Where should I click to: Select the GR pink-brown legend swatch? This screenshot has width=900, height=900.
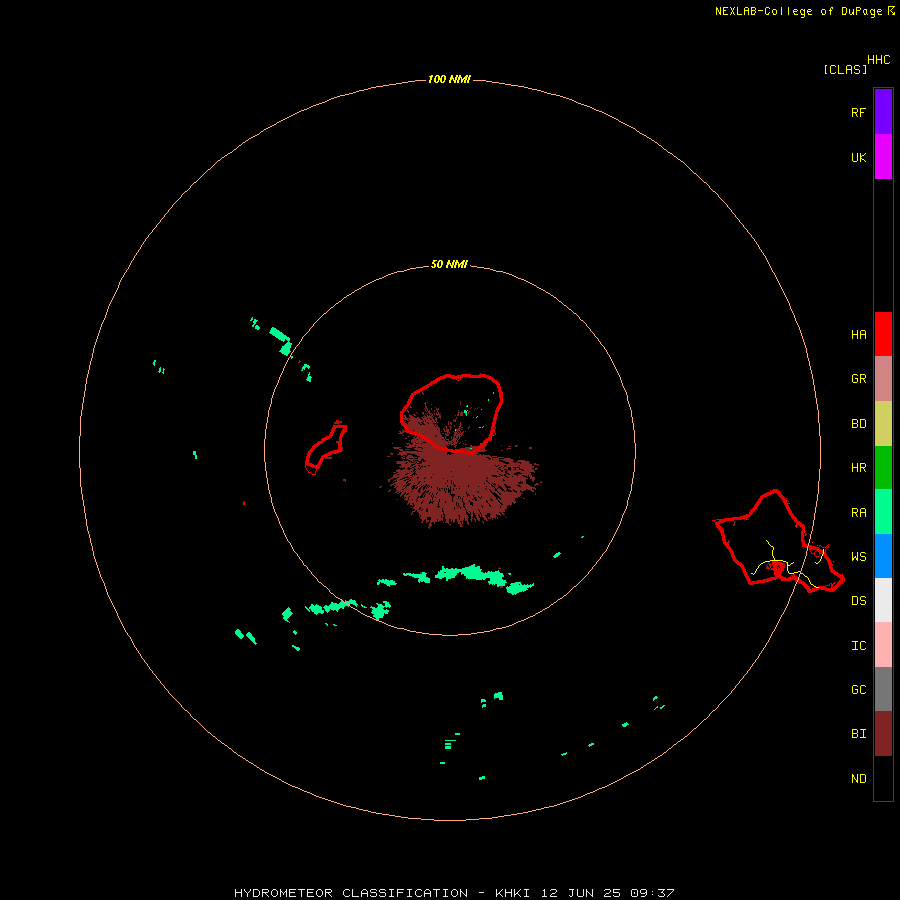[x=883, y=379]
